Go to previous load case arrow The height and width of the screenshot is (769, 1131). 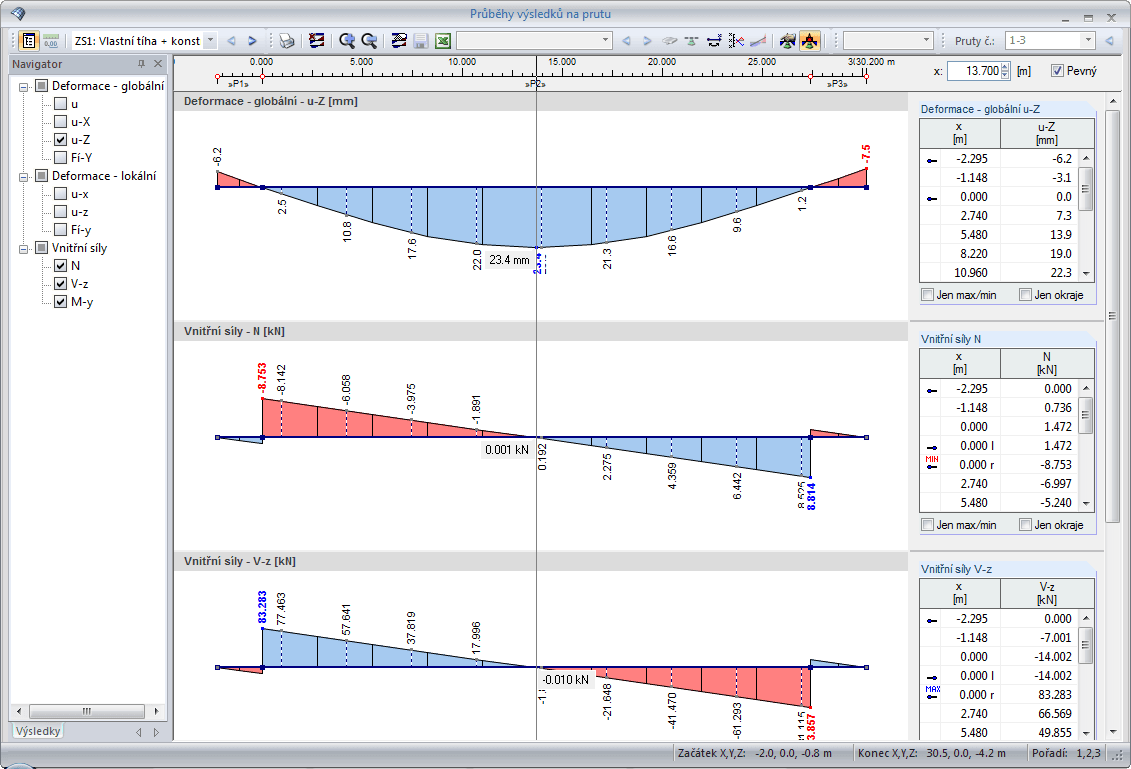[x=232, y=41]
